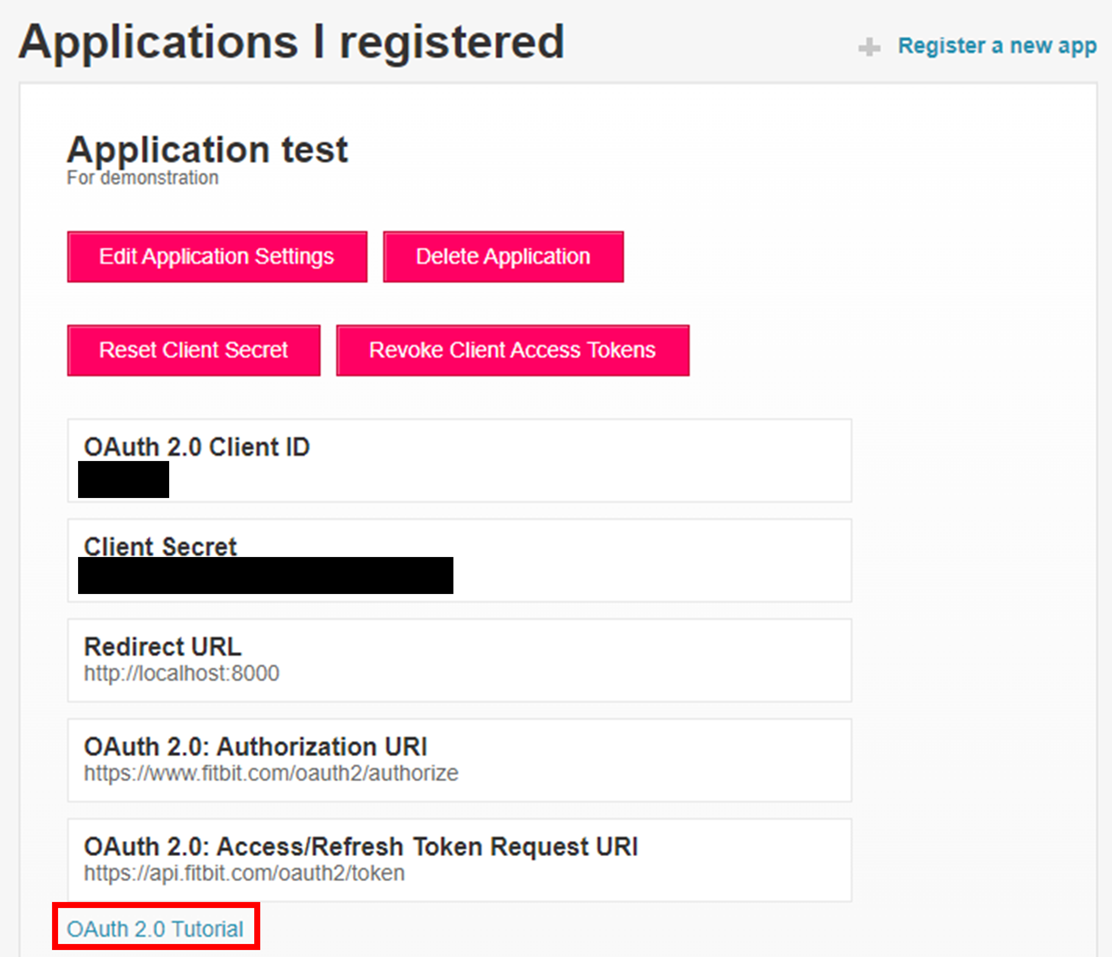This screenshot has width=1112, height=957.
Task: Select the http://localhost:8000 redirect address
Action: tap(180, 673)
